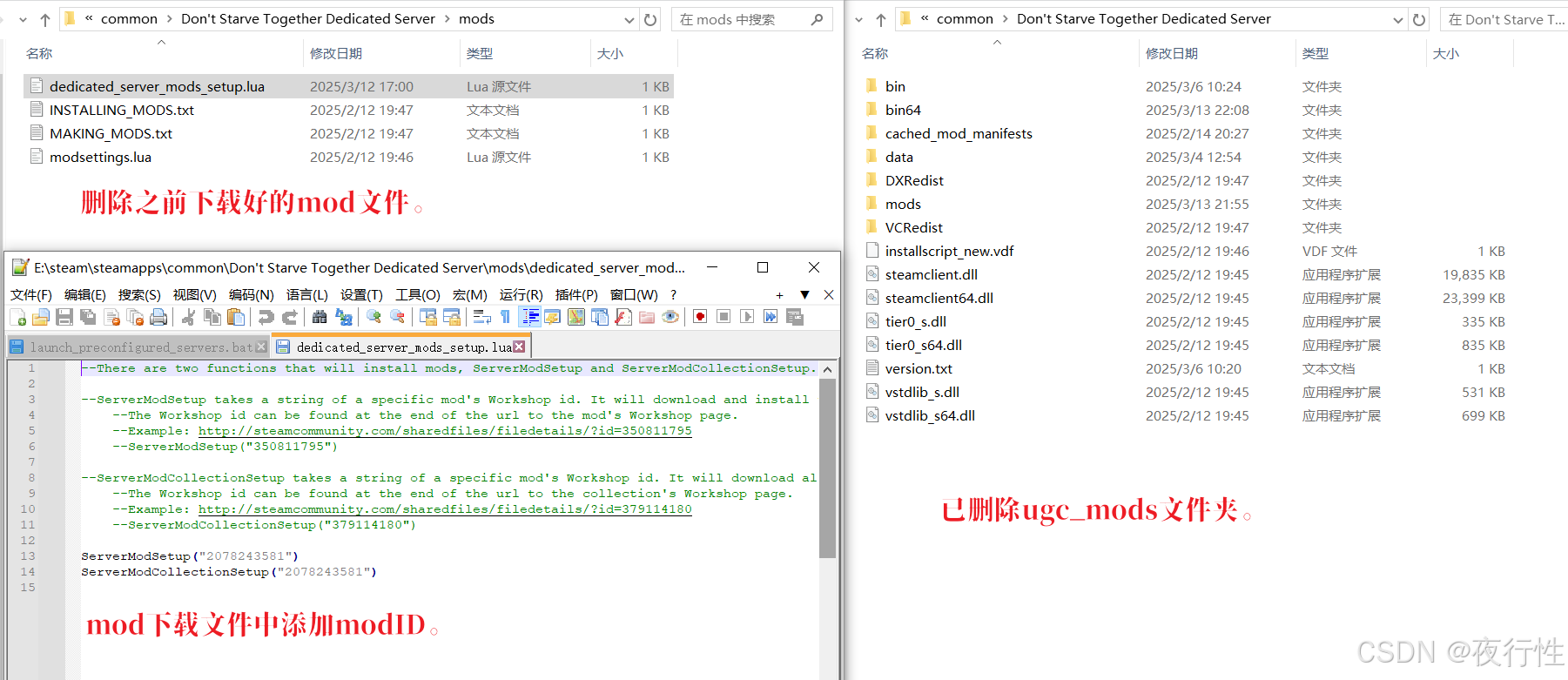This screenshot has height=680, width=1568.
Task: Go up one folder in mods window
Action: point(44,19)
